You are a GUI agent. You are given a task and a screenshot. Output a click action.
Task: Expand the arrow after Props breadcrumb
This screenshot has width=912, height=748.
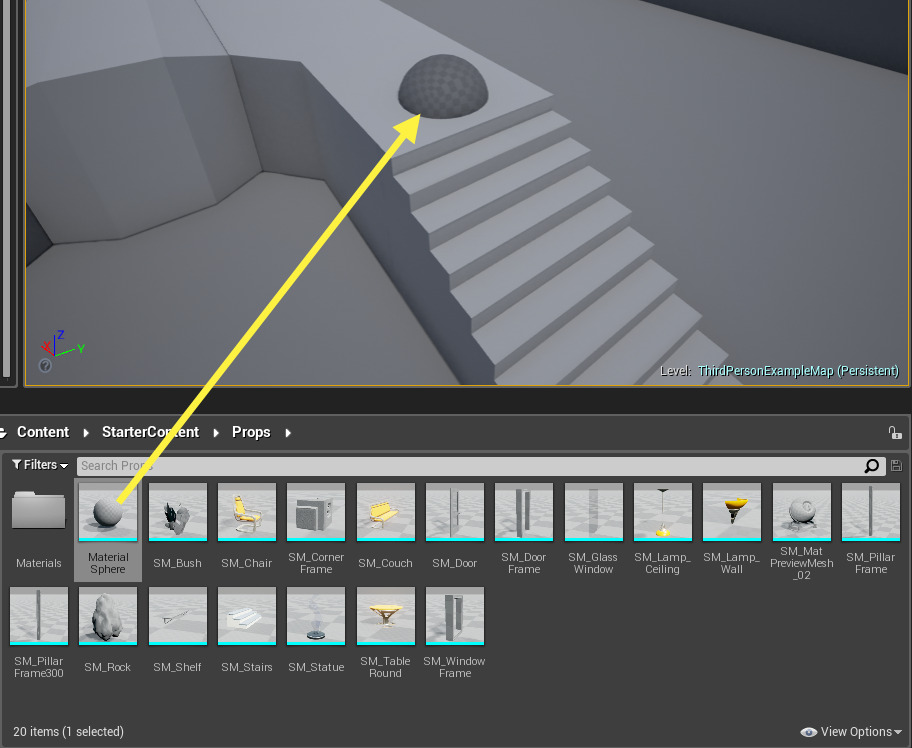click(x=288, y=433)
